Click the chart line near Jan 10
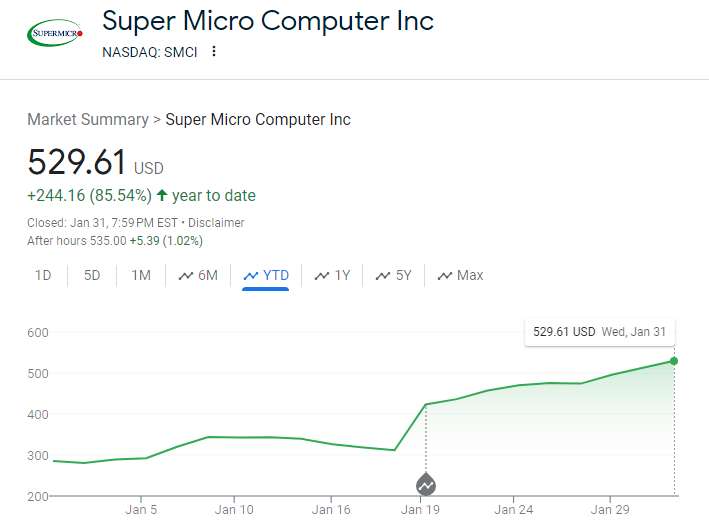Image resolution: width=709 pixels, height=529 pixels. pos(233,437)
